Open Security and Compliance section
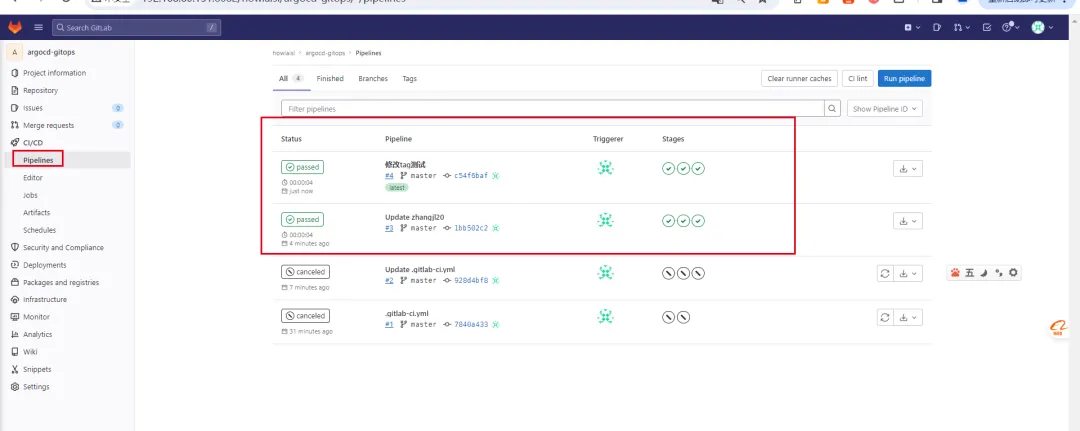The width and height of the screenshot is (1080, 431). click(63, 248)
